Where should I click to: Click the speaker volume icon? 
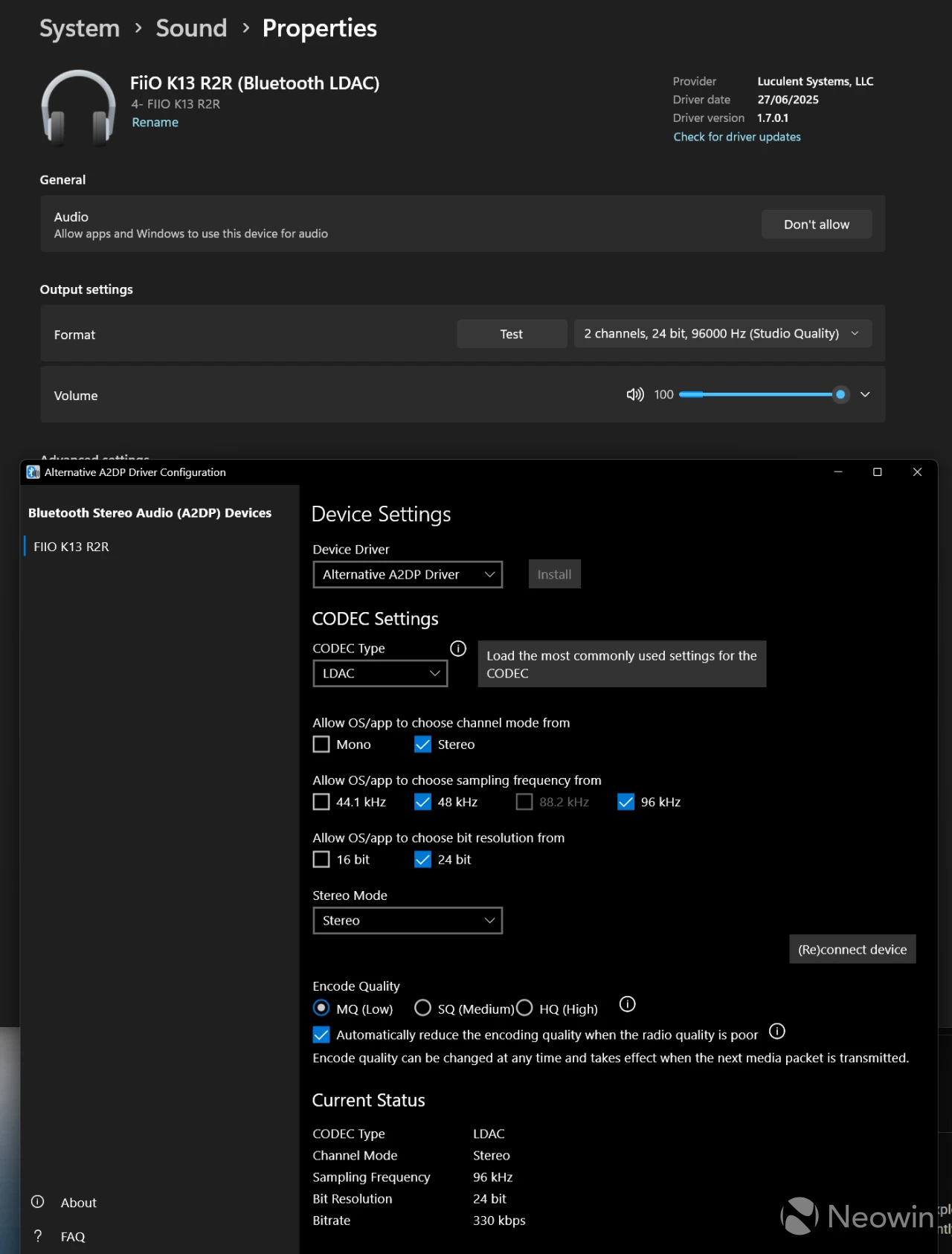[x=634, y=395]
